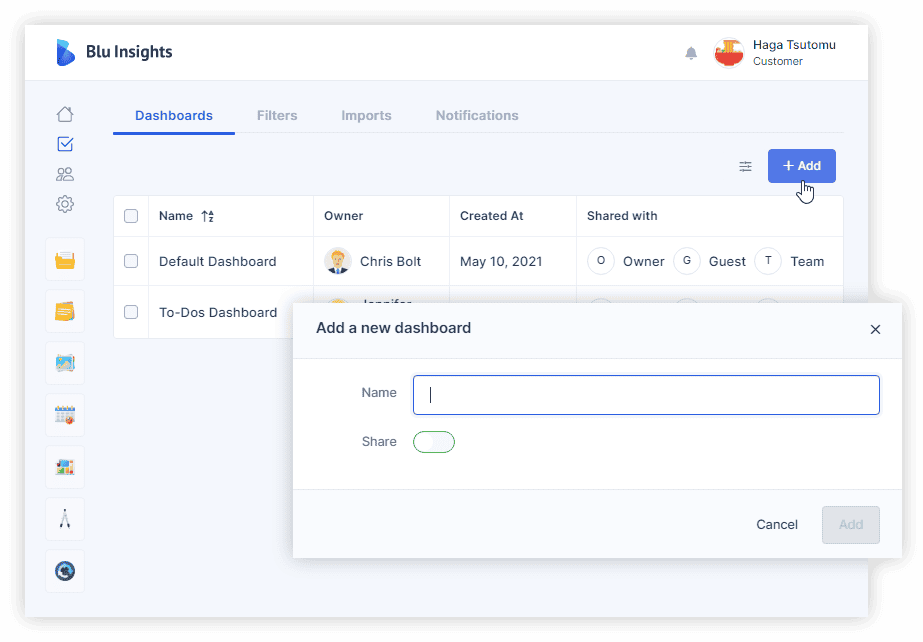
Task: Click the Blu Insights logo
Action: 65,52
